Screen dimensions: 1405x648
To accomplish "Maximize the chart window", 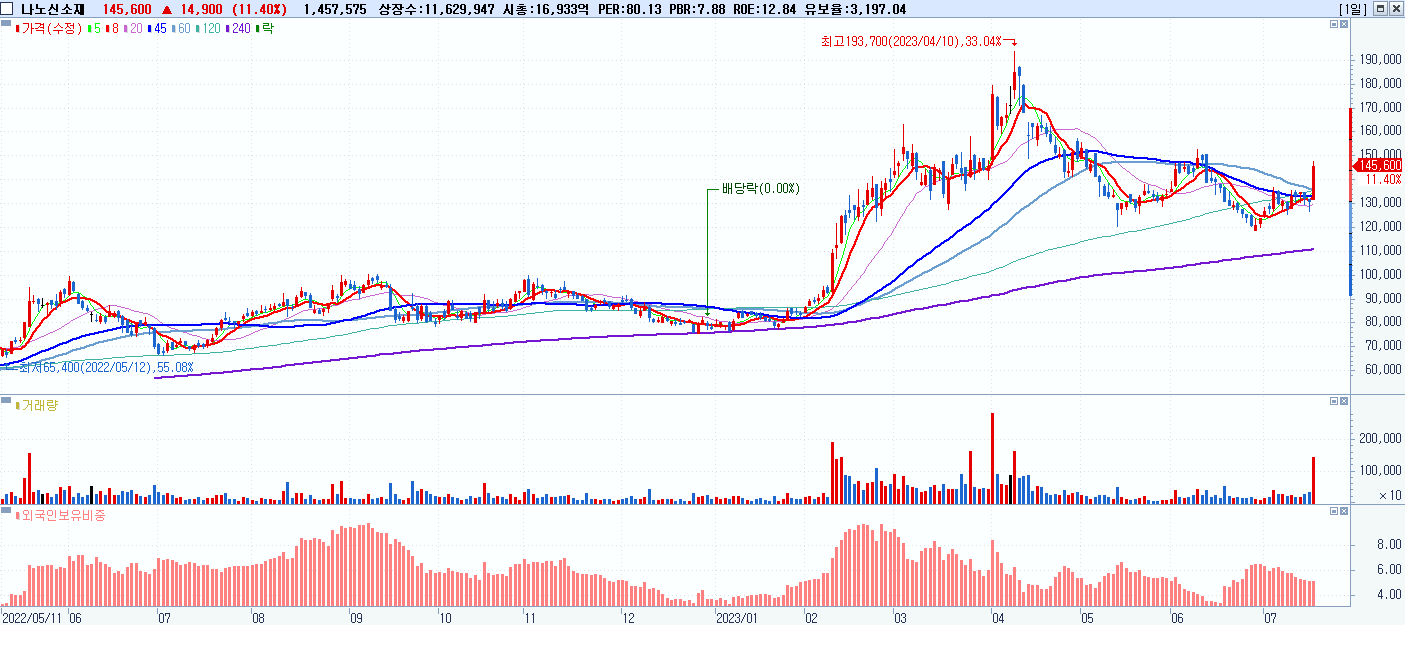I will click(1380, 9).
